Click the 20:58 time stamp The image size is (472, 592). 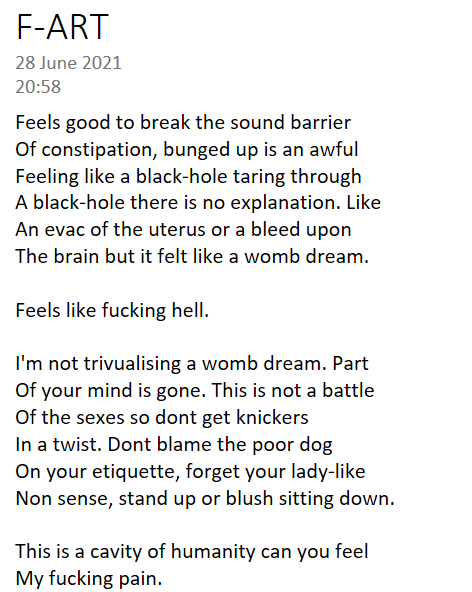[x=38, y=86]
